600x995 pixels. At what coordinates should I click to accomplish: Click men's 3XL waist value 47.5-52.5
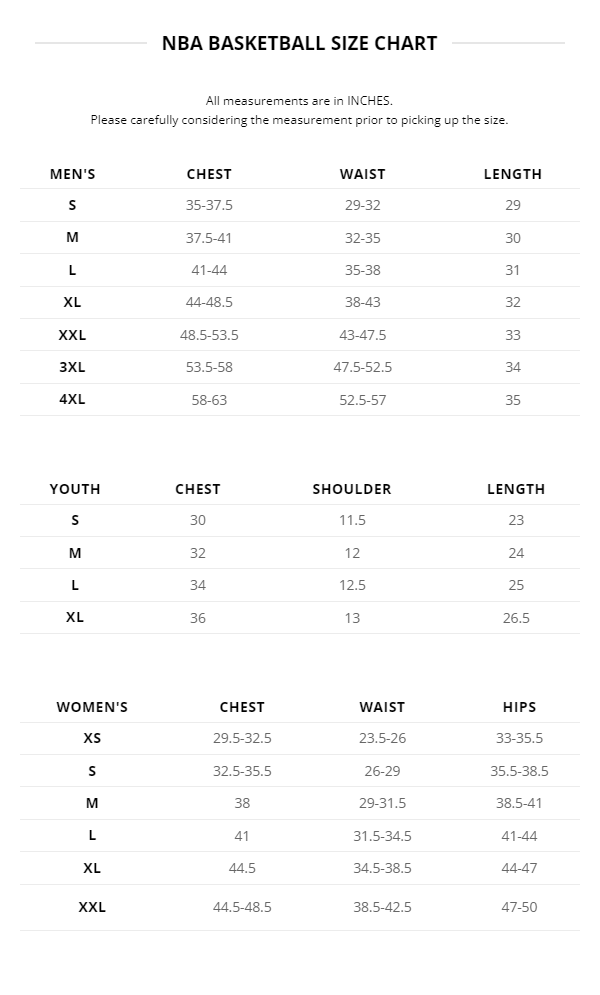coord(362,367)
